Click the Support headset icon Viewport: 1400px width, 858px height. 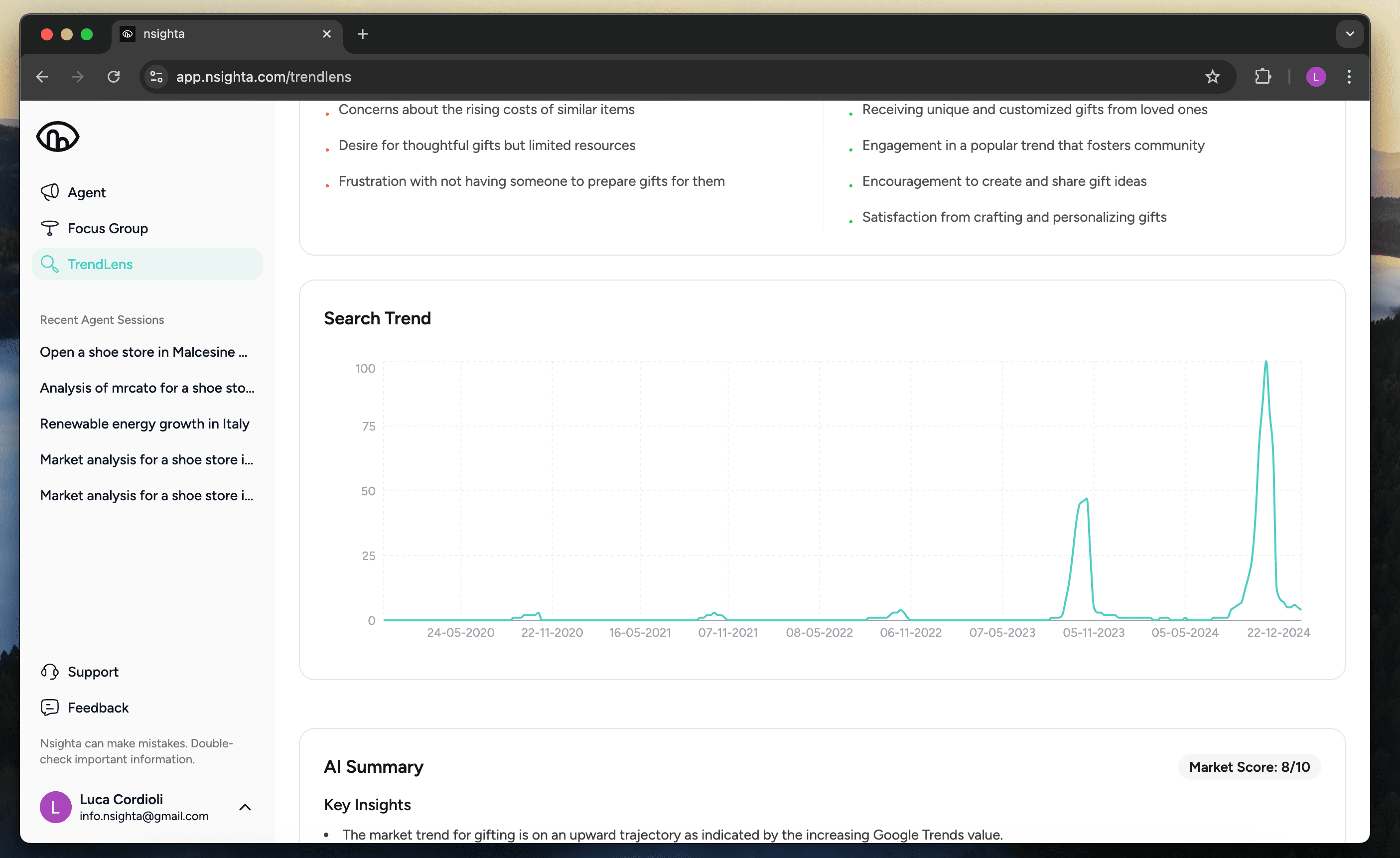pos(49,671)
